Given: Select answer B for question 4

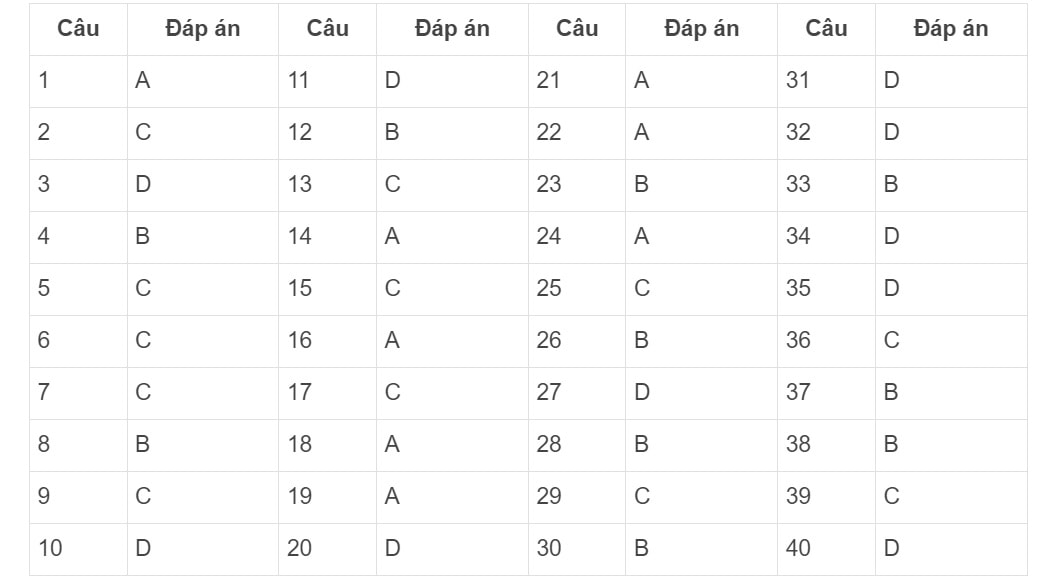Looking at the screenshot, I should click(x=203, y=237).
